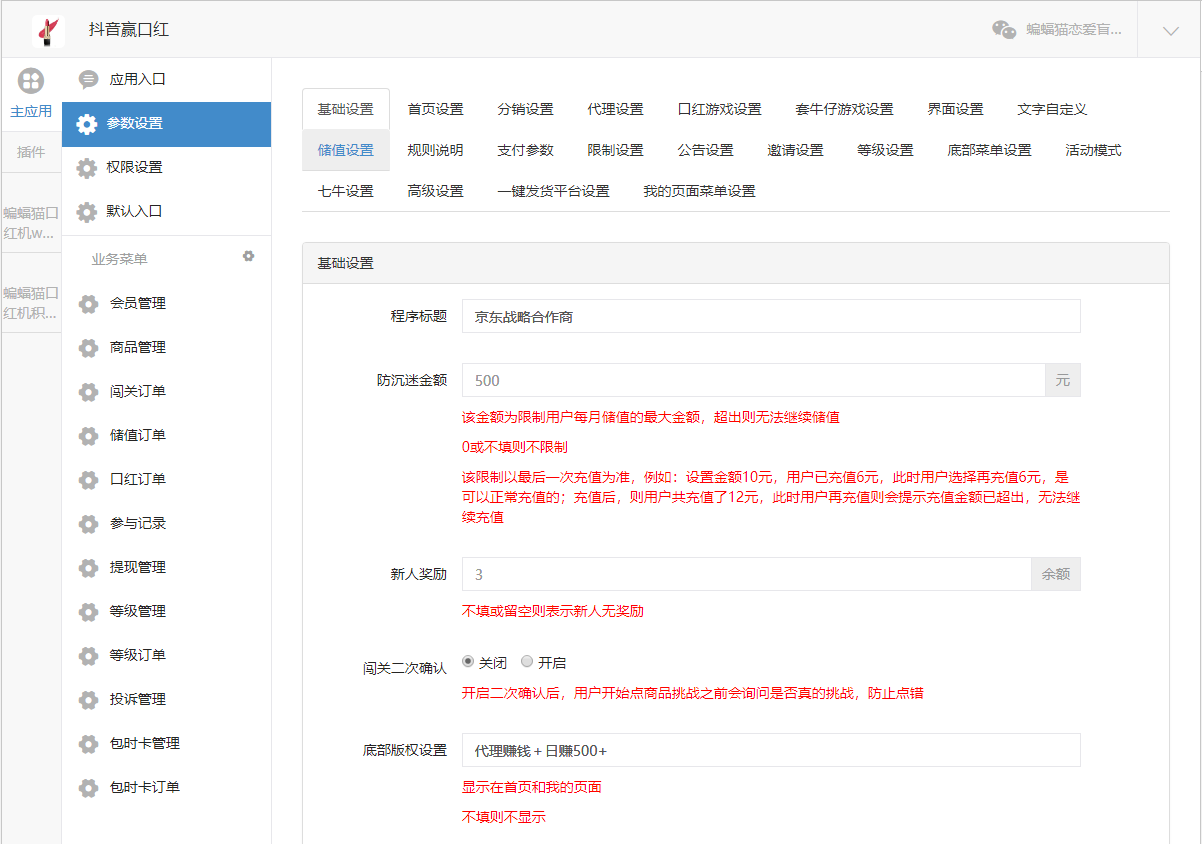Click the chat bubble icon for 应用入口
The image size is (1202, 844).
89,79
